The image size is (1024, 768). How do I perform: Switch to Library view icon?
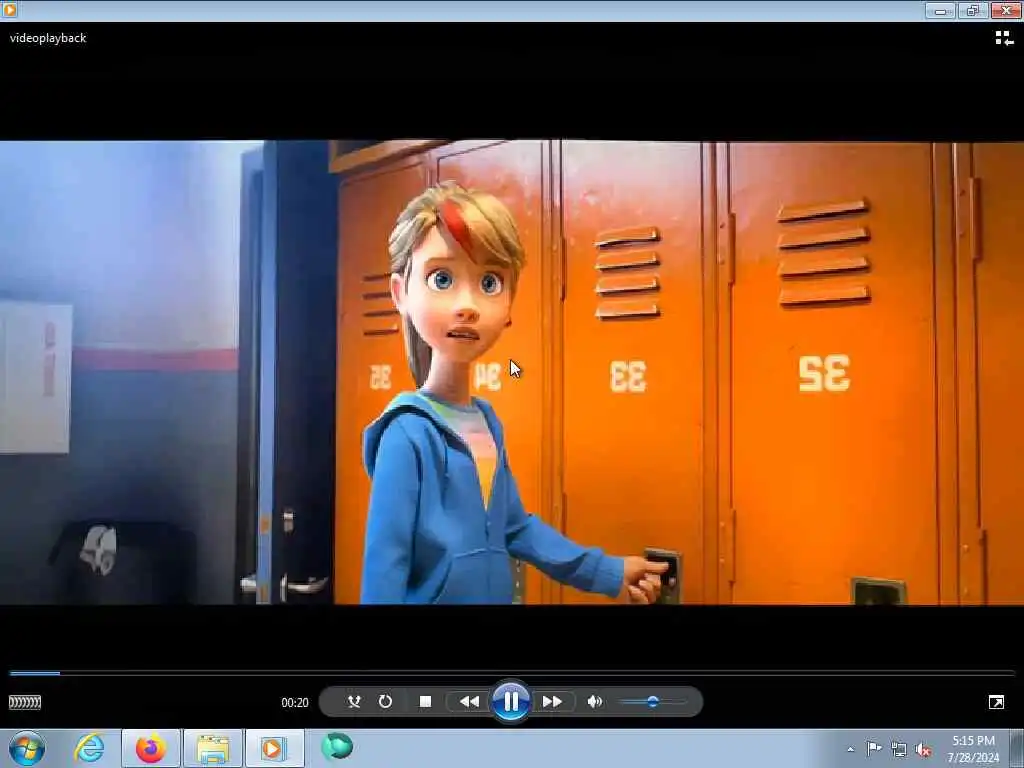point(1004,39)
